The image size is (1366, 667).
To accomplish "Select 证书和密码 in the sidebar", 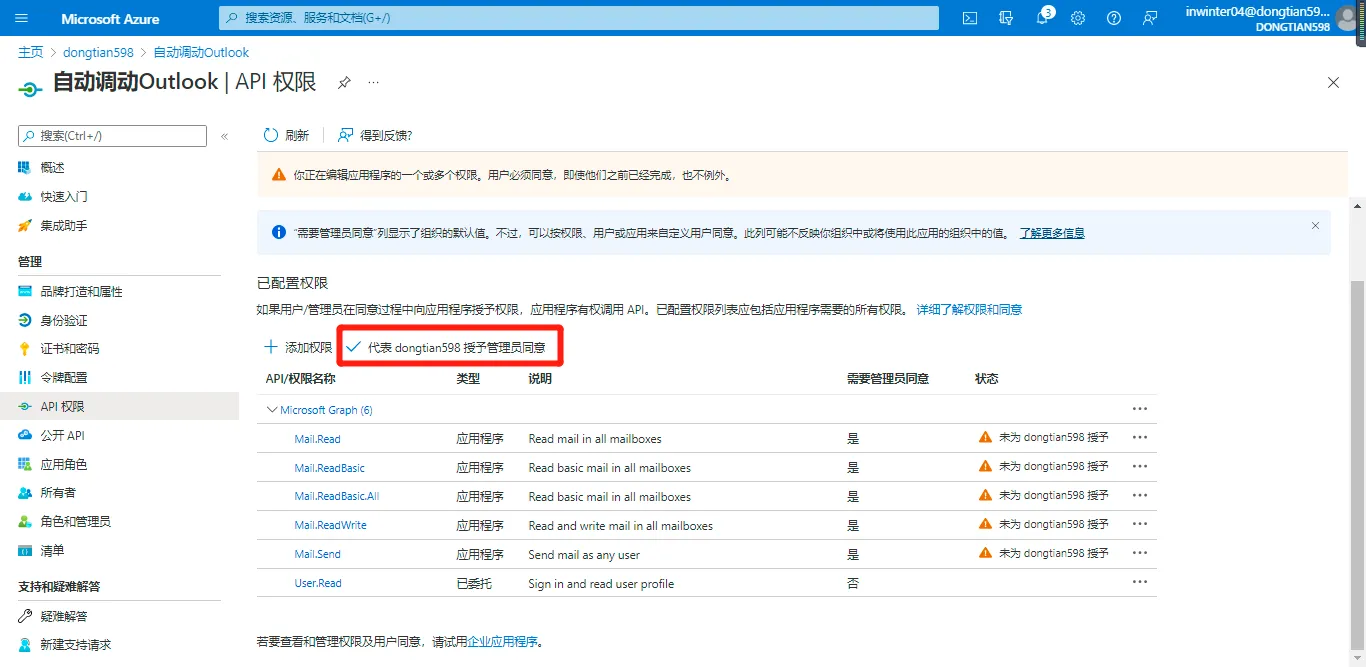I will [x=70, y=349].
